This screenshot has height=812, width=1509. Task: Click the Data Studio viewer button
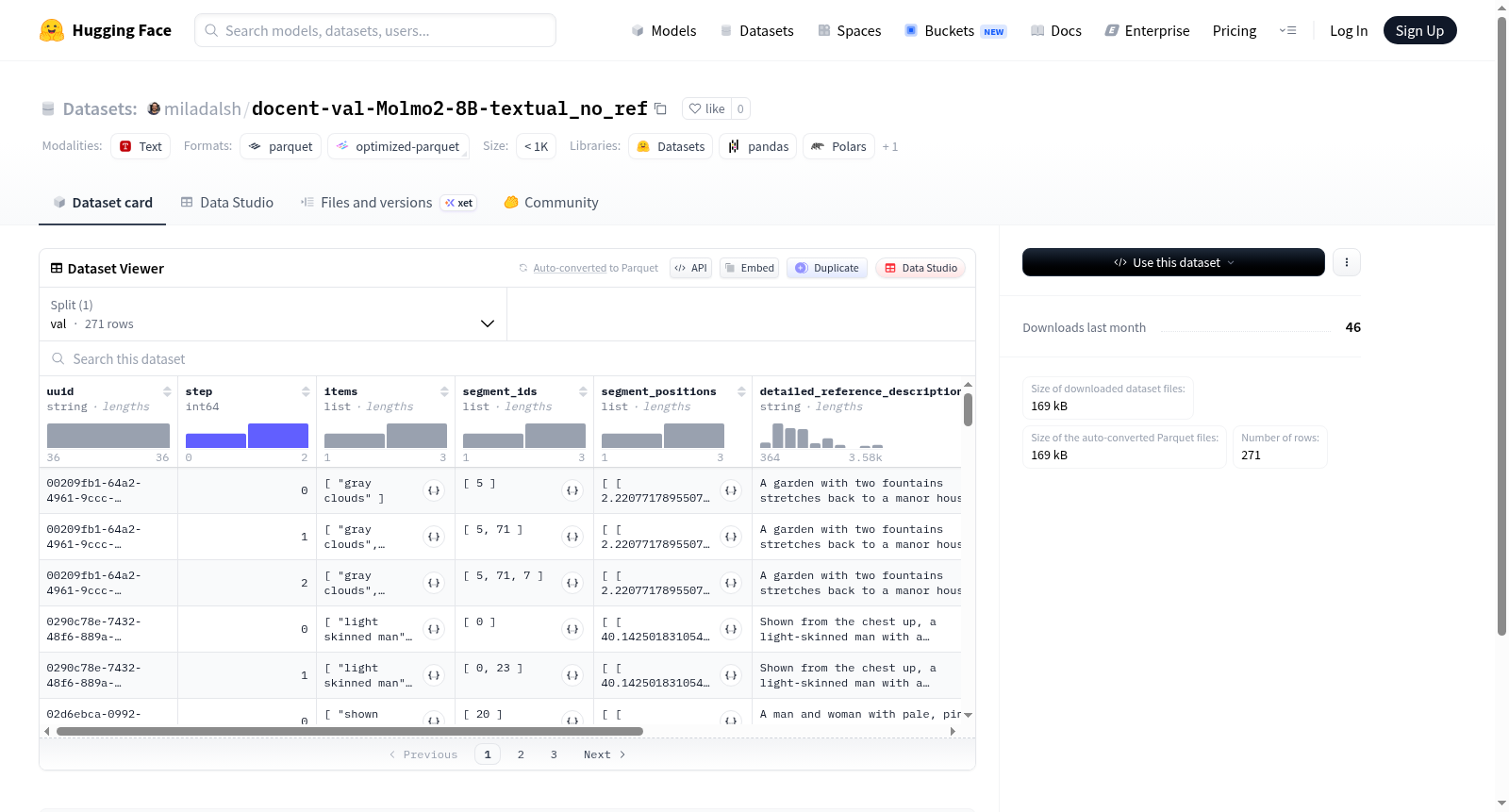[x=920, y=268]
